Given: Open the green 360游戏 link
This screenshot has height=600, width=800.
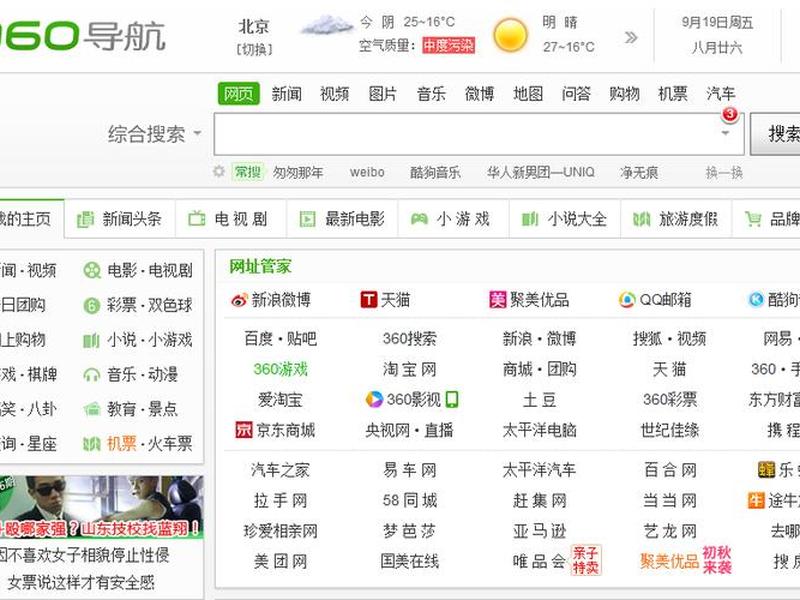Looking at the screenshot, I should click(x=281, y=369).
